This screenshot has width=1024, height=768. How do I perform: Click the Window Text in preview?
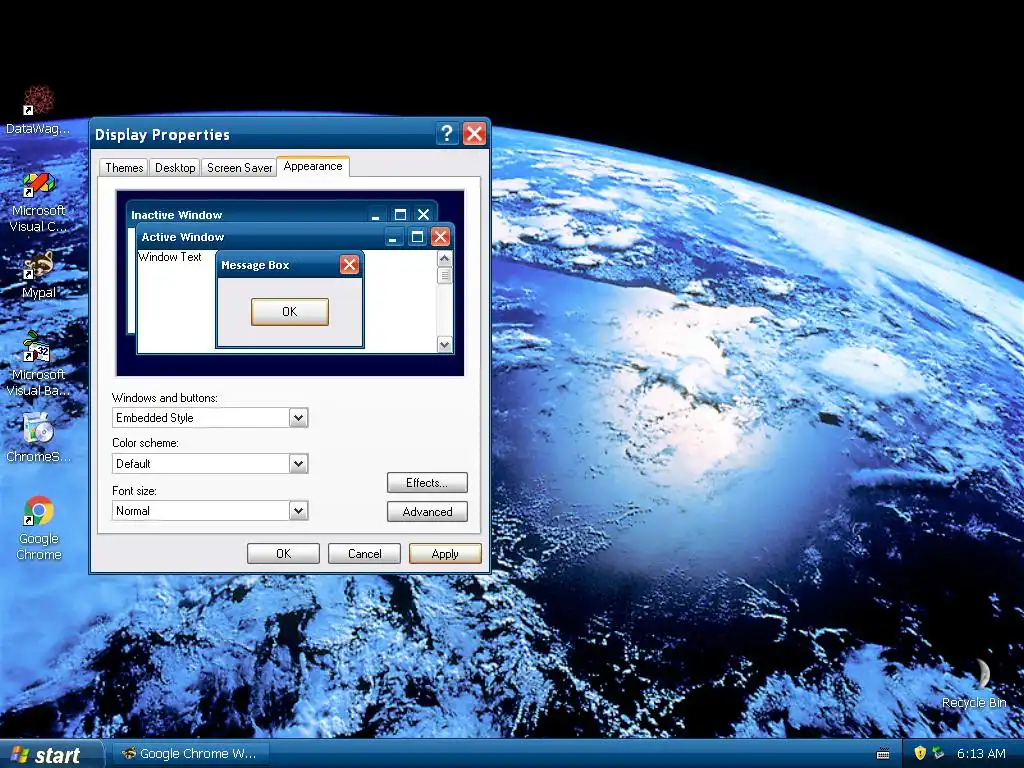170,257
